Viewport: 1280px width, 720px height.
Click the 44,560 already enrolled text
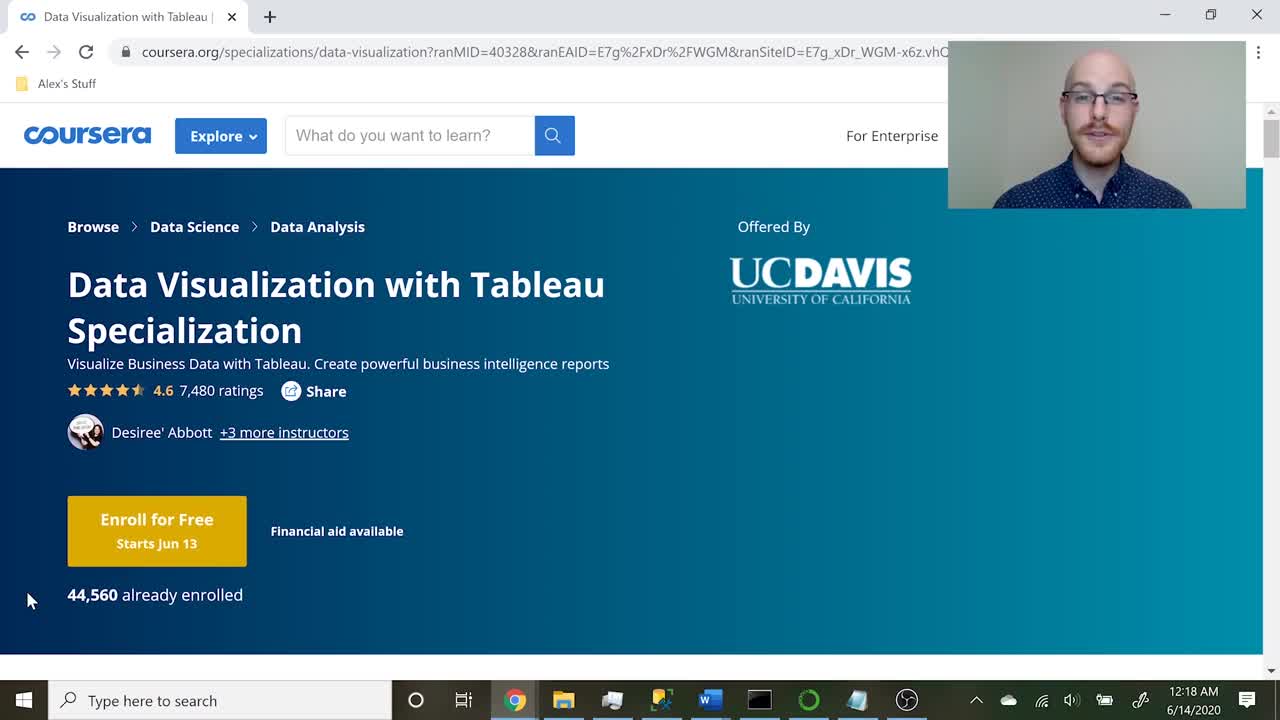155,595
